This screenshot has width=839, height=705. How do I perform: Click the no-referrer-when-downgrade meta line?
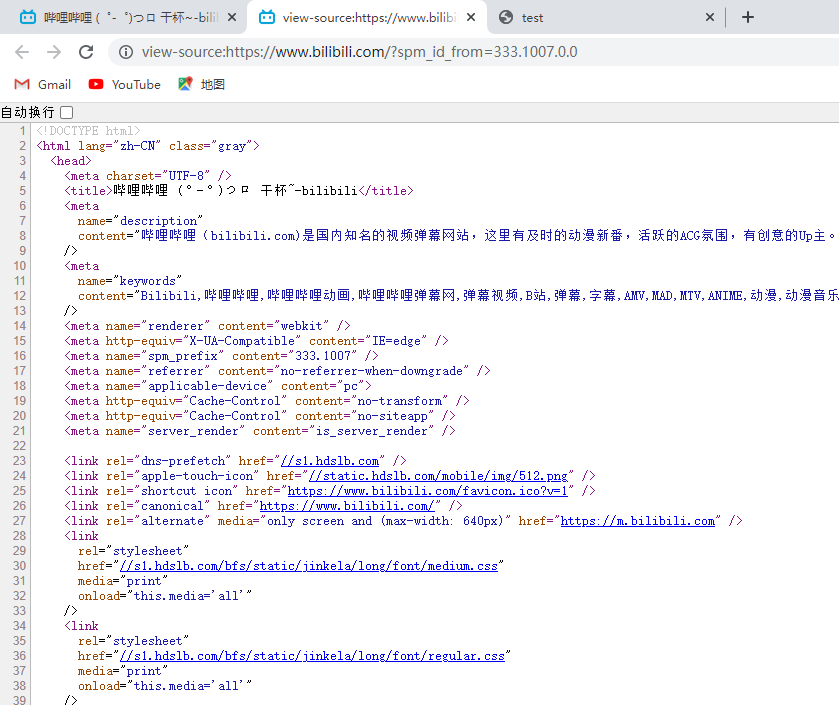(277, 371)
